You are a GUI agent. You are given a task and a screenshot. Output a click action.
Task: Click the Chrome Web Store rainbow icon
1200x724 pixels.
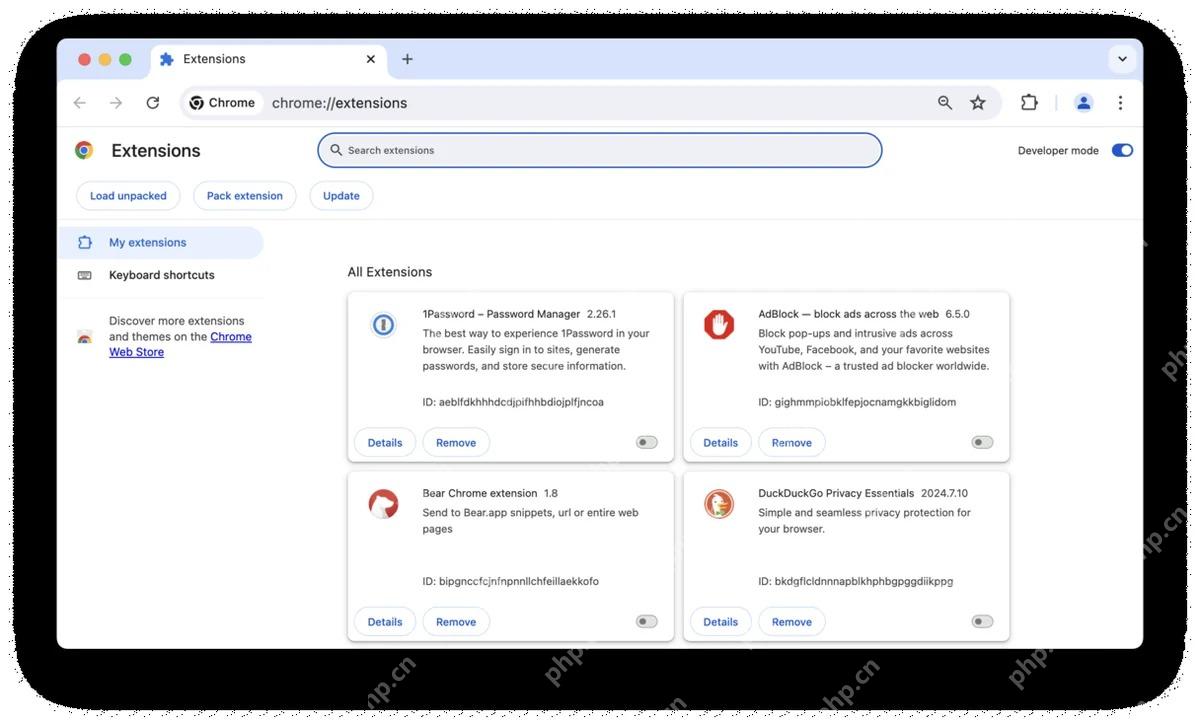(x=85, y=337)
